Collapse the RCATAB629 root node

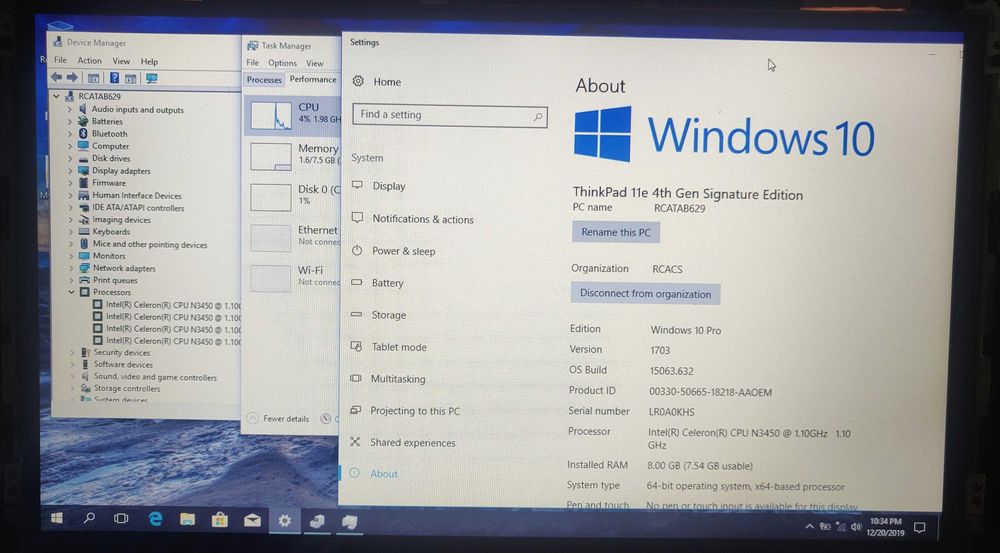tap(57, 96)
